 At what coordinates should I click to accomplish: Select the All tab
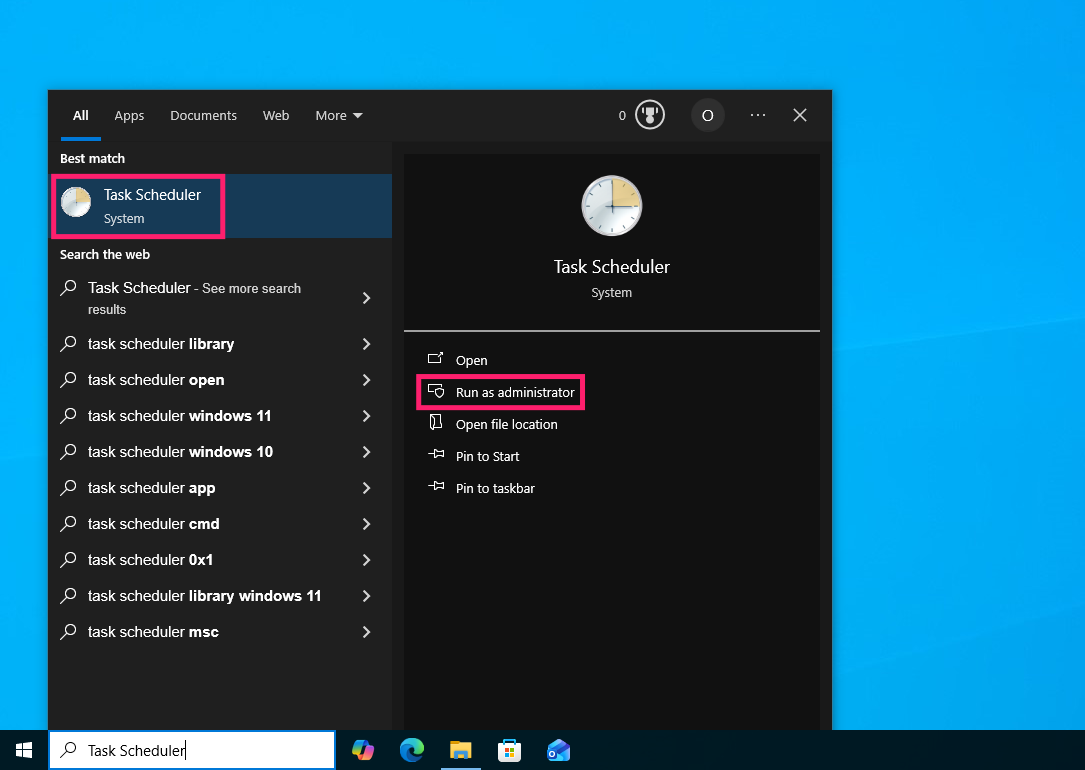[x=81, y=116]
